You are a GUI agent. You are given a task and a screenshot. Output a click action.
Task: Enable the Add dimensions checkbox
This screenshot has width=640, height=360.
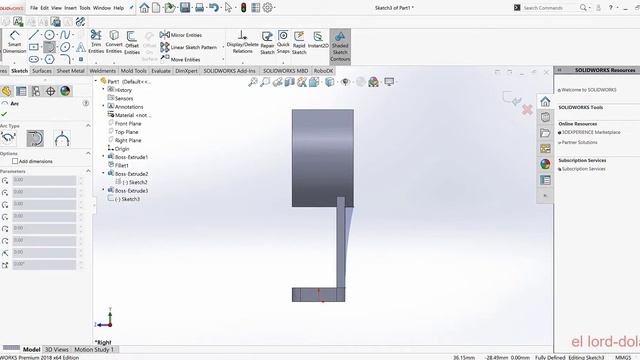point(15,161)
